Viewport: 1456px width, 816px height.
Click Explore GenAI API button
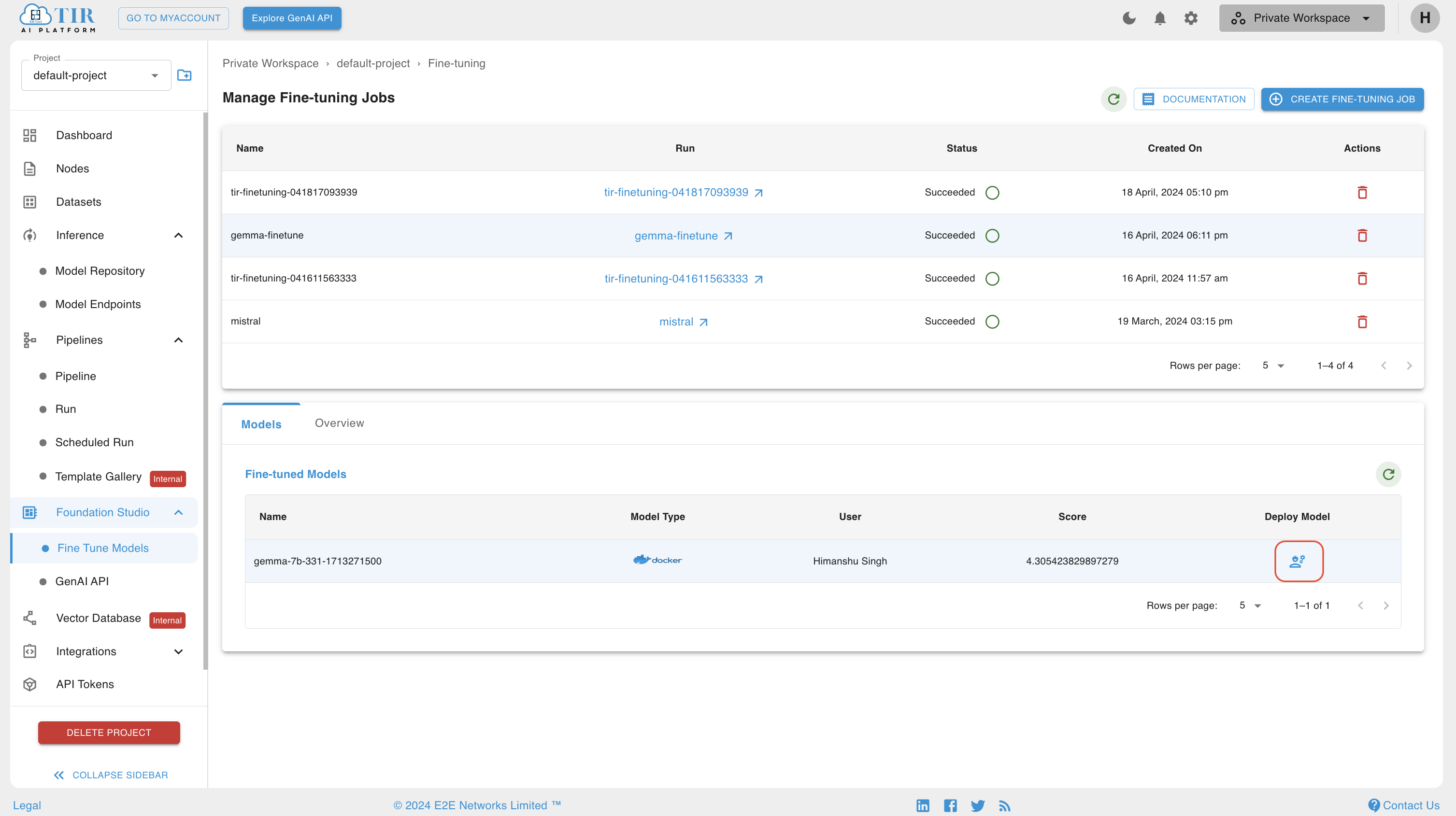[x=292, y=18]
